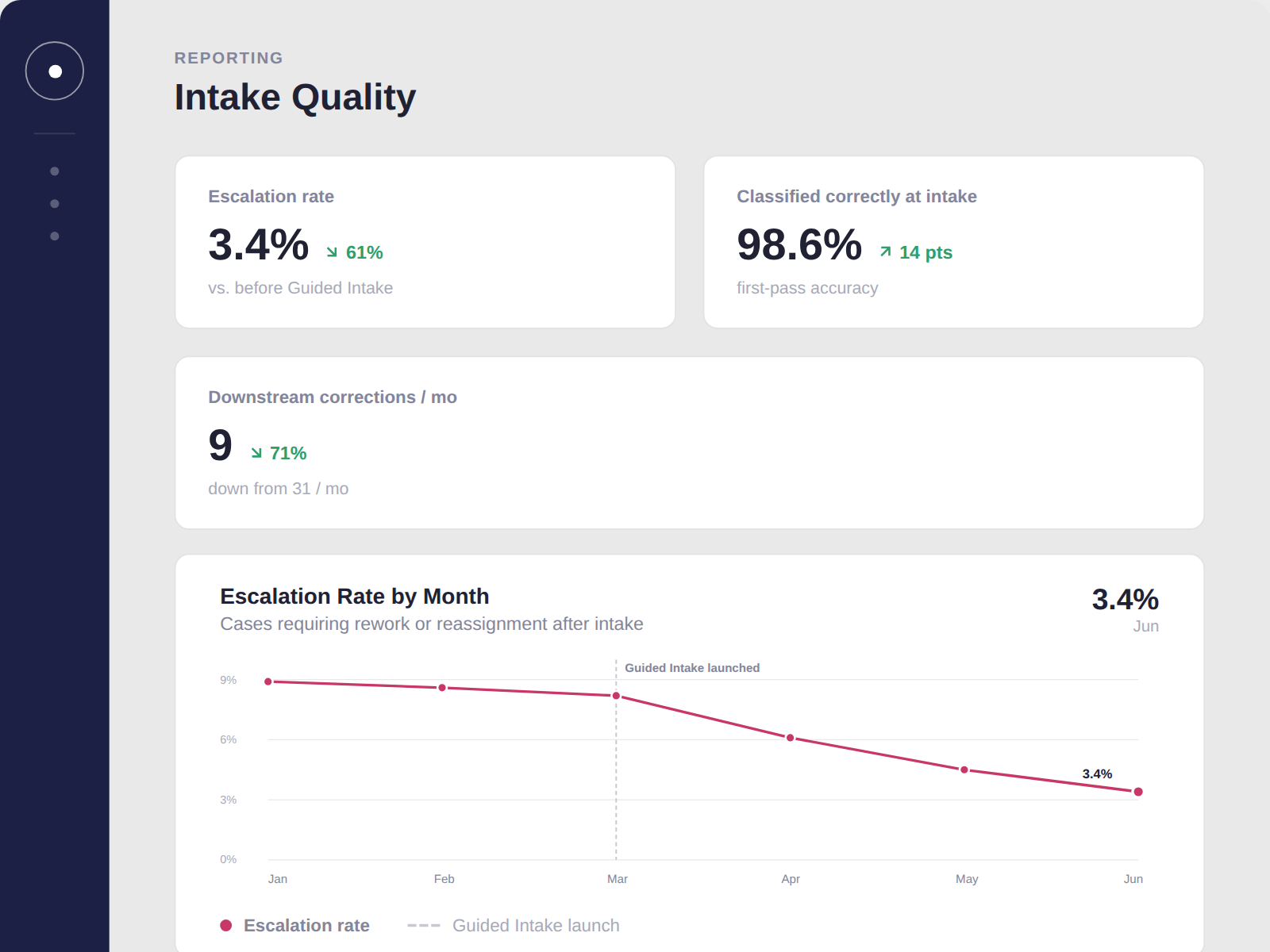Click the May data point on chart
The image size is (1270, 952).
(964, 770)
